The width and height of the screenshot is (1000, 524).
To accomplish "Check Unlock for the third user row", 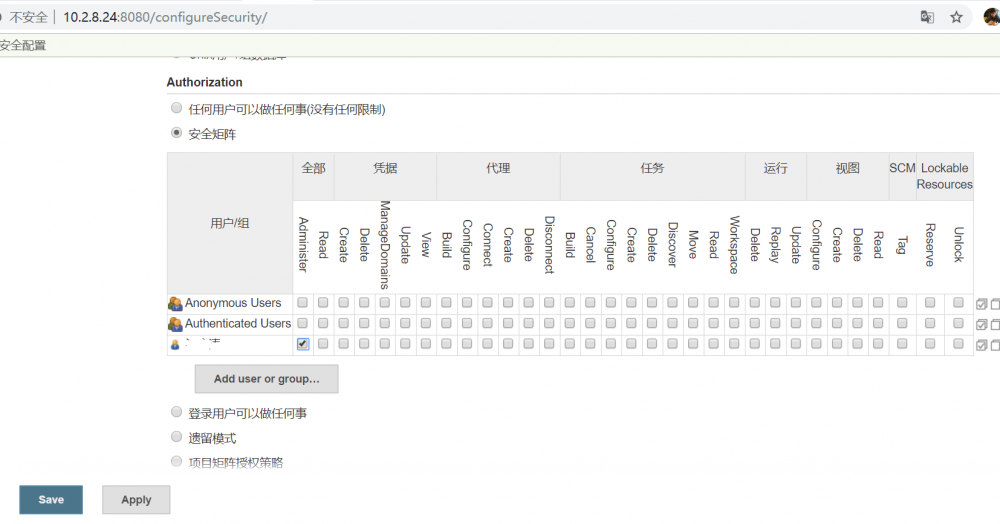I will [958, 344].
